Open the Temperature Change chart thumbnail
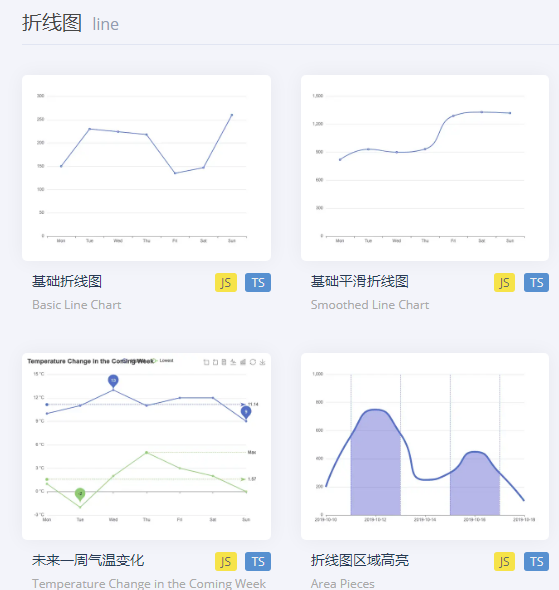Image resolution: width=559 pixels, height=590 pixels. (x=146, y=446)
